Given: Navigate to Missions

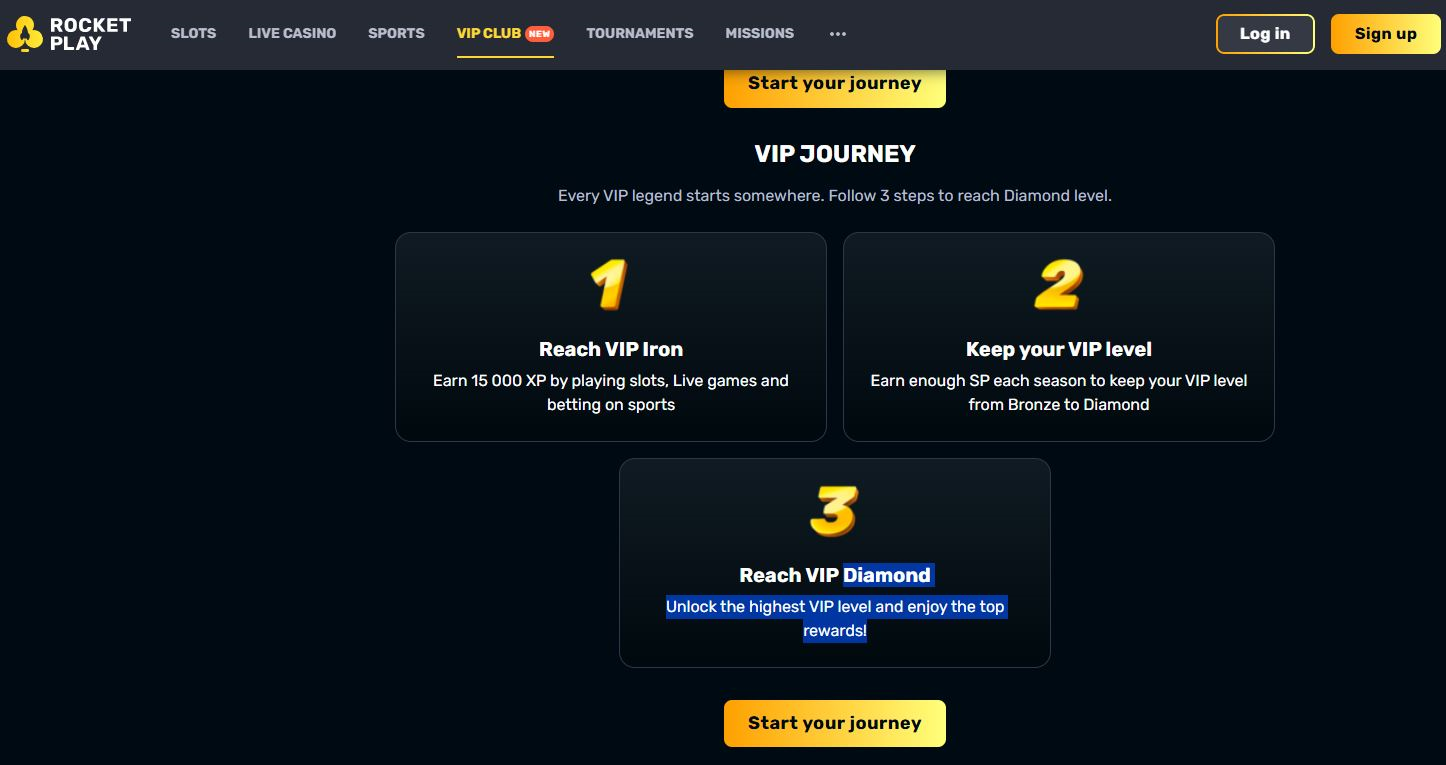Looking at the screenshot, I should [x=760, y=33].
